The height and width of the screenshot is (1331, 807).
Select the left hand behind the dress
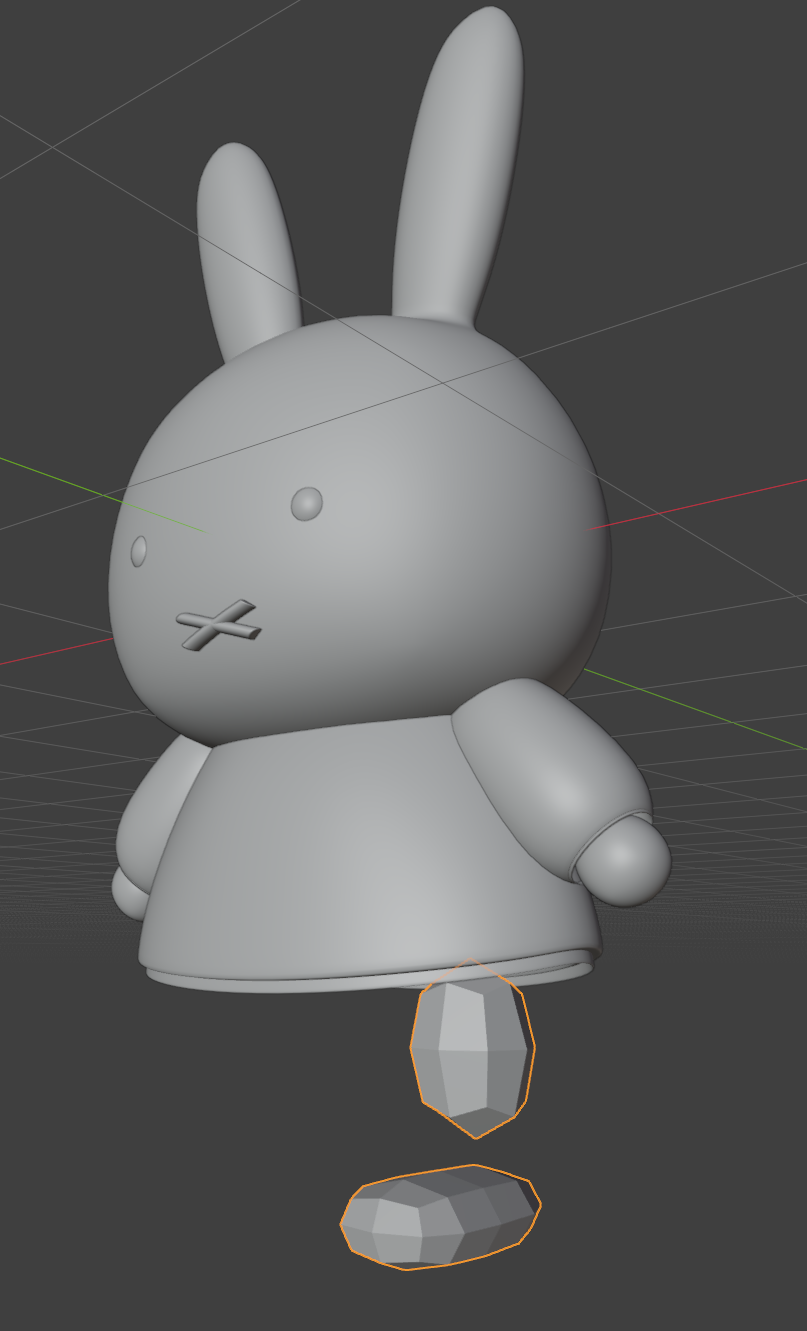pyautogui.click(x=127, y=894)
